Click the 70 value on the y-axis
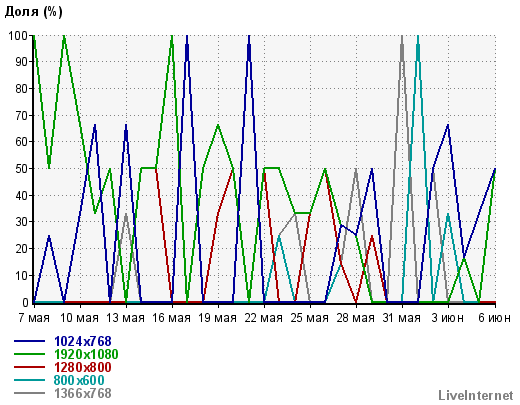Screen dimensions: 520x405 (x=22, y=115)
